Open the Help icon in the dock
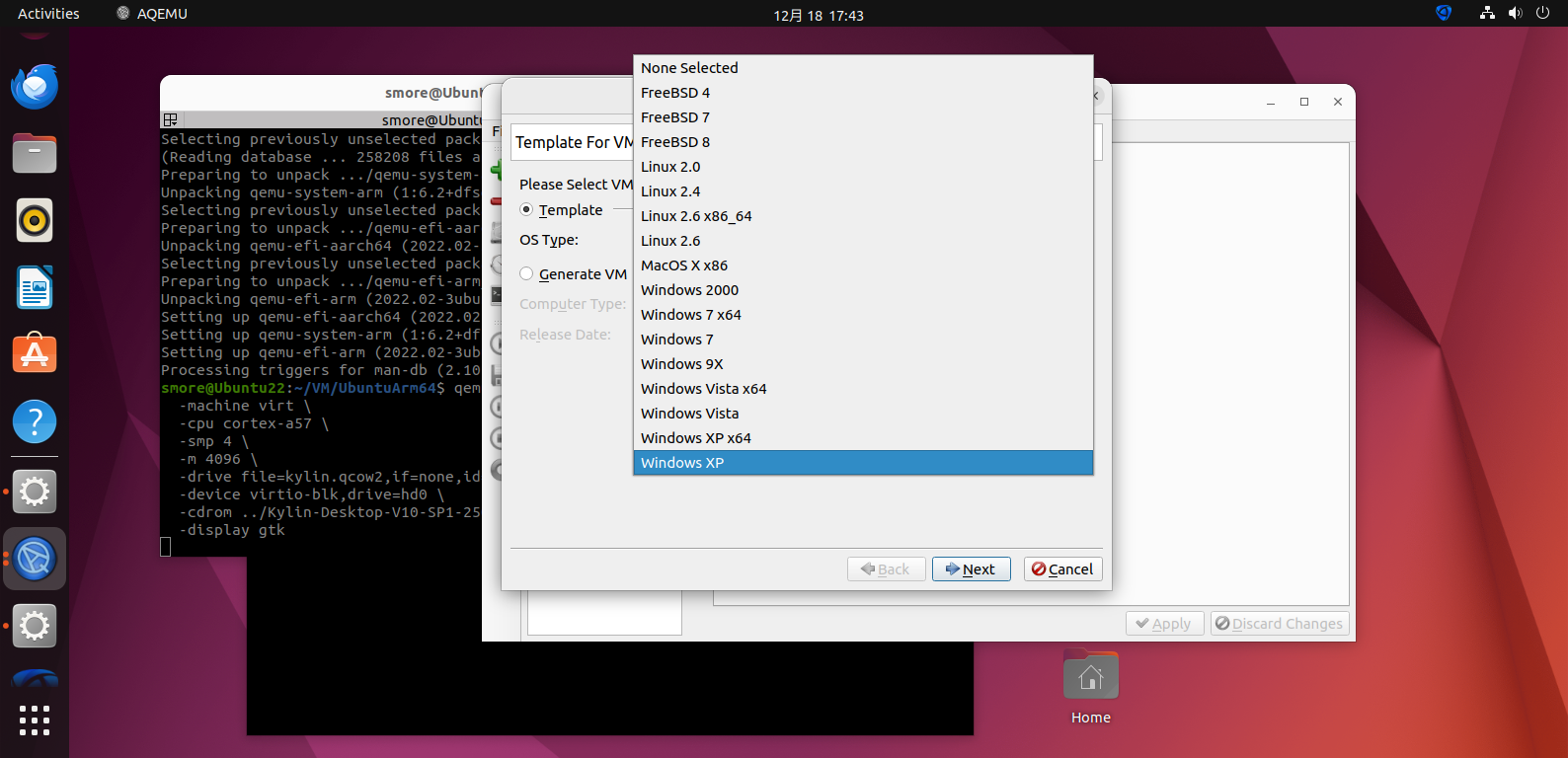Viewport: 1568px width, 758px height. point(35,422)
